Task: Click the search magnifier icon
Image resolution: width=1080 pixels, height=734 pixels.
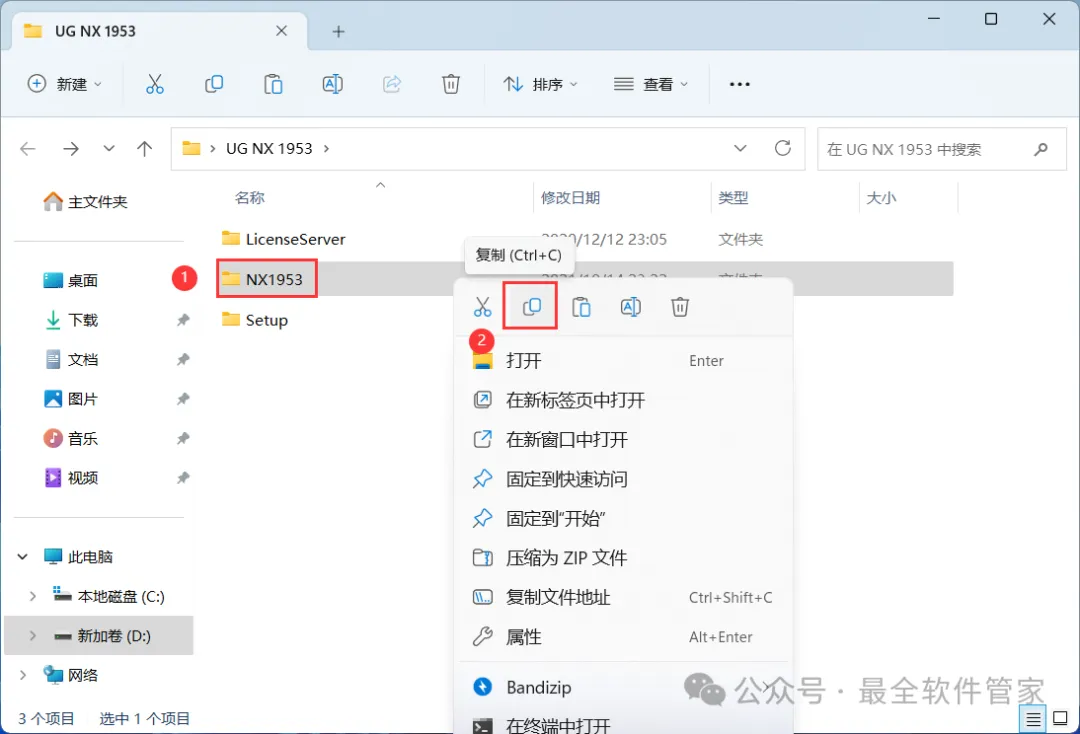Action: click(1041, 149)
